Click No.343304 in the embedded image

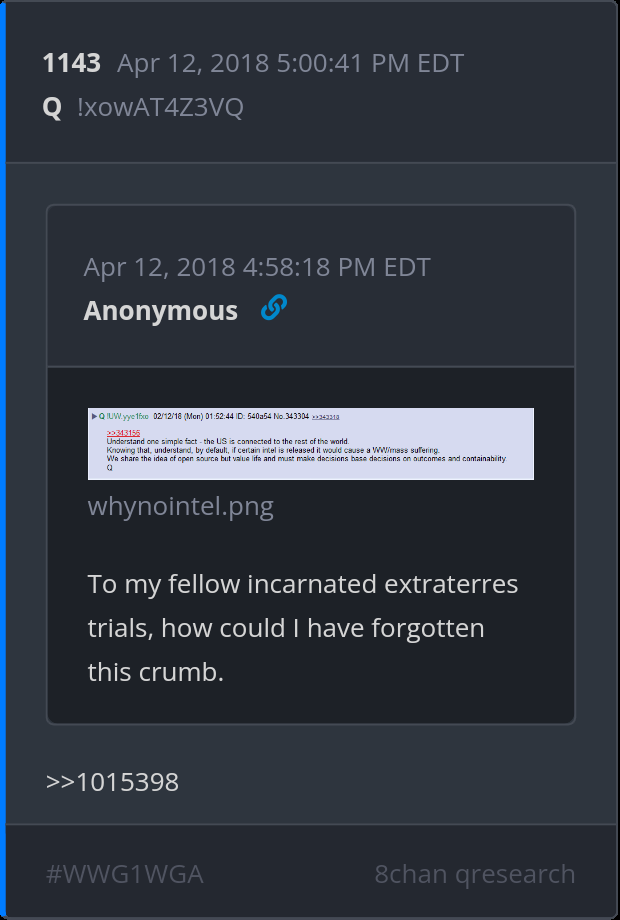point(291,417)
